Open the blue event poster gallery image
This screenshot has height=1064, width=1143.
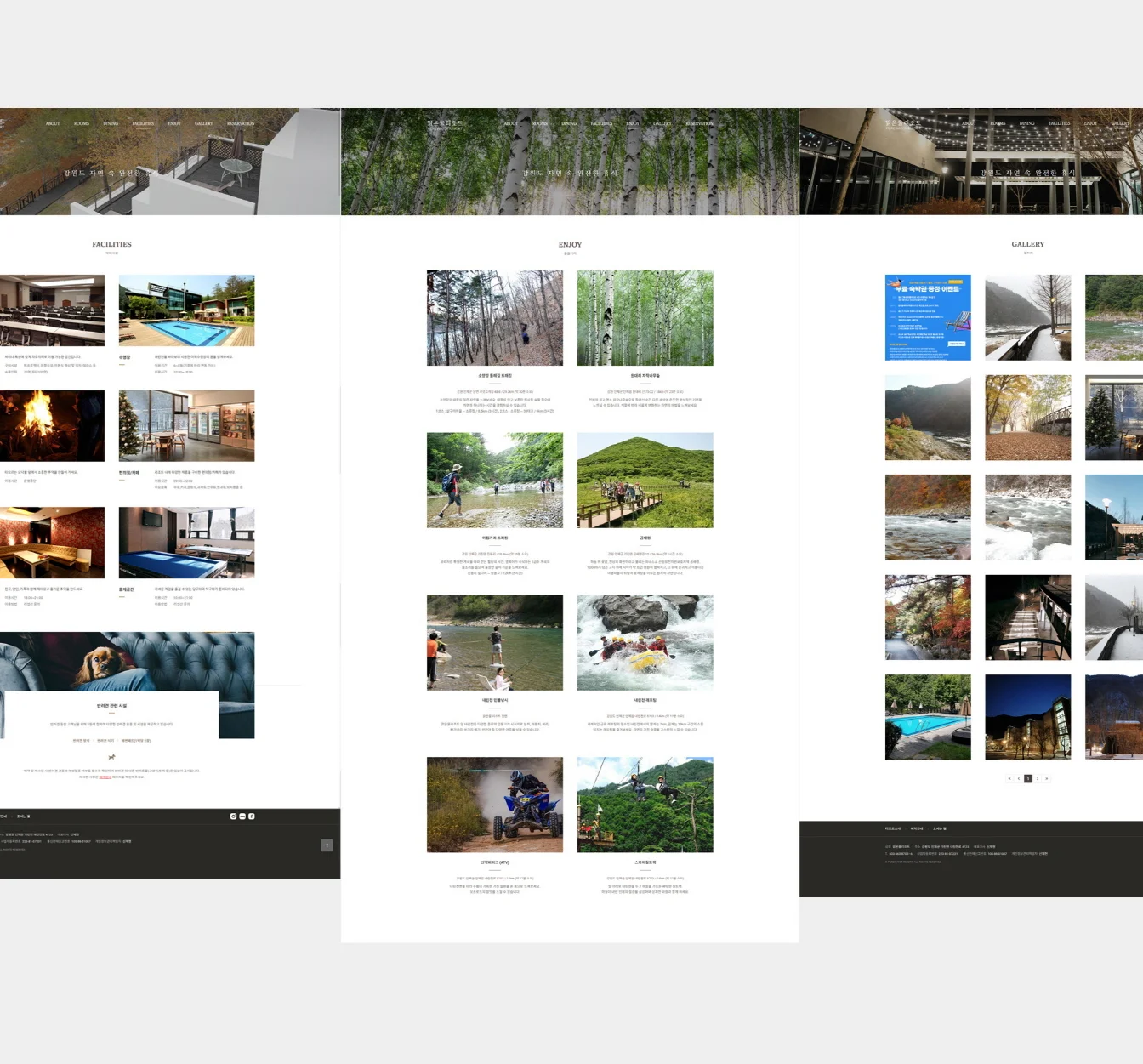[928, 317]
